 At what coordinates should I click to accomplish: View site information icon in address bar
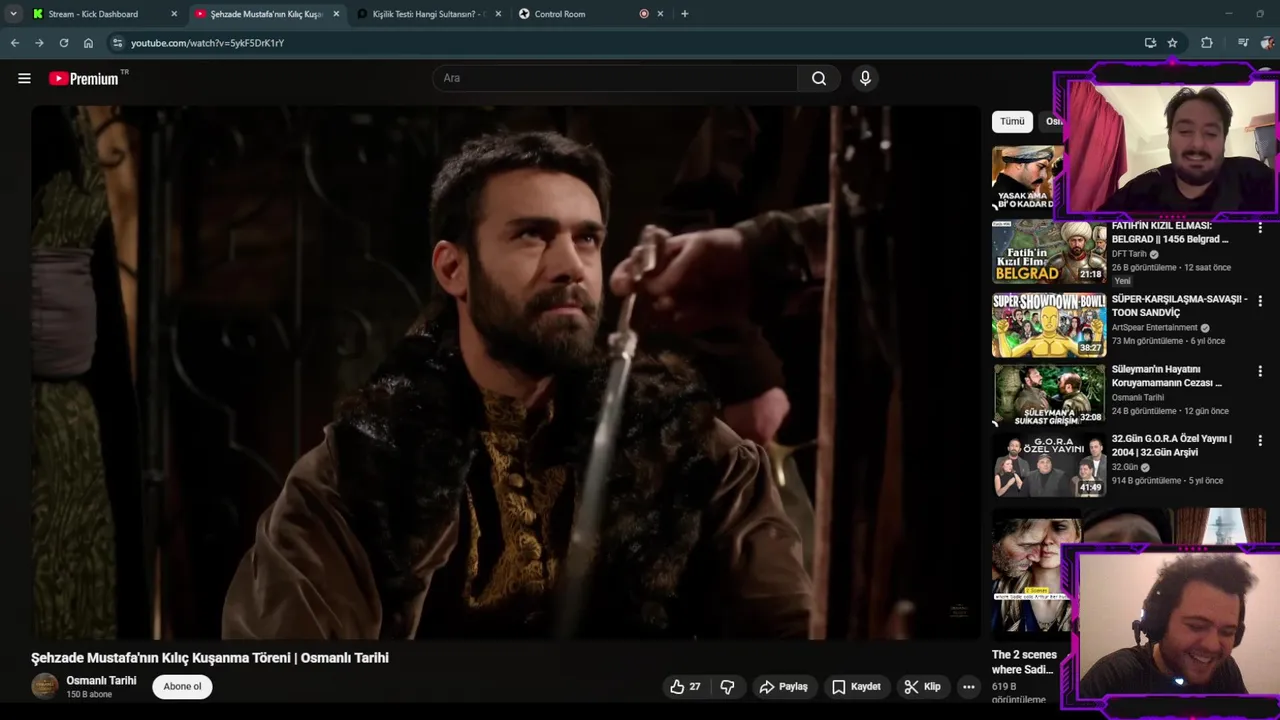[117, 43]
